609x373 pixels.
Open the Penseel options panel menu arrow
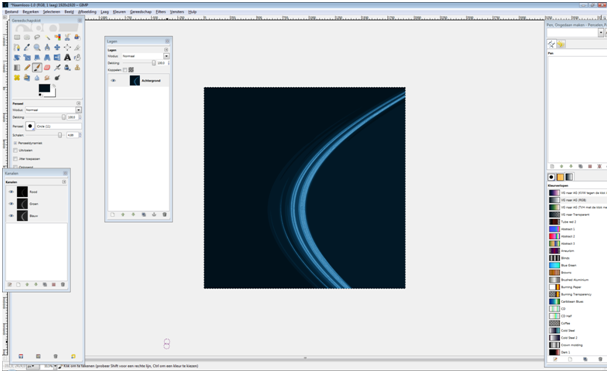coord(78,103)
